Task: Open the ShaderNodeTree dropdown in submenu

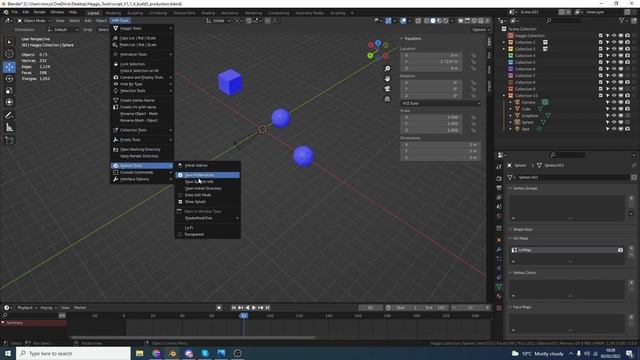Action: click(x=207, y=218)
